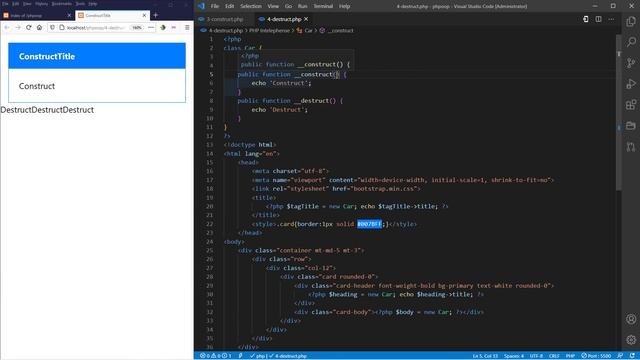
Task: Click the Ln 5, Col 33 status bar entry
Action: (x=485, y=356)
